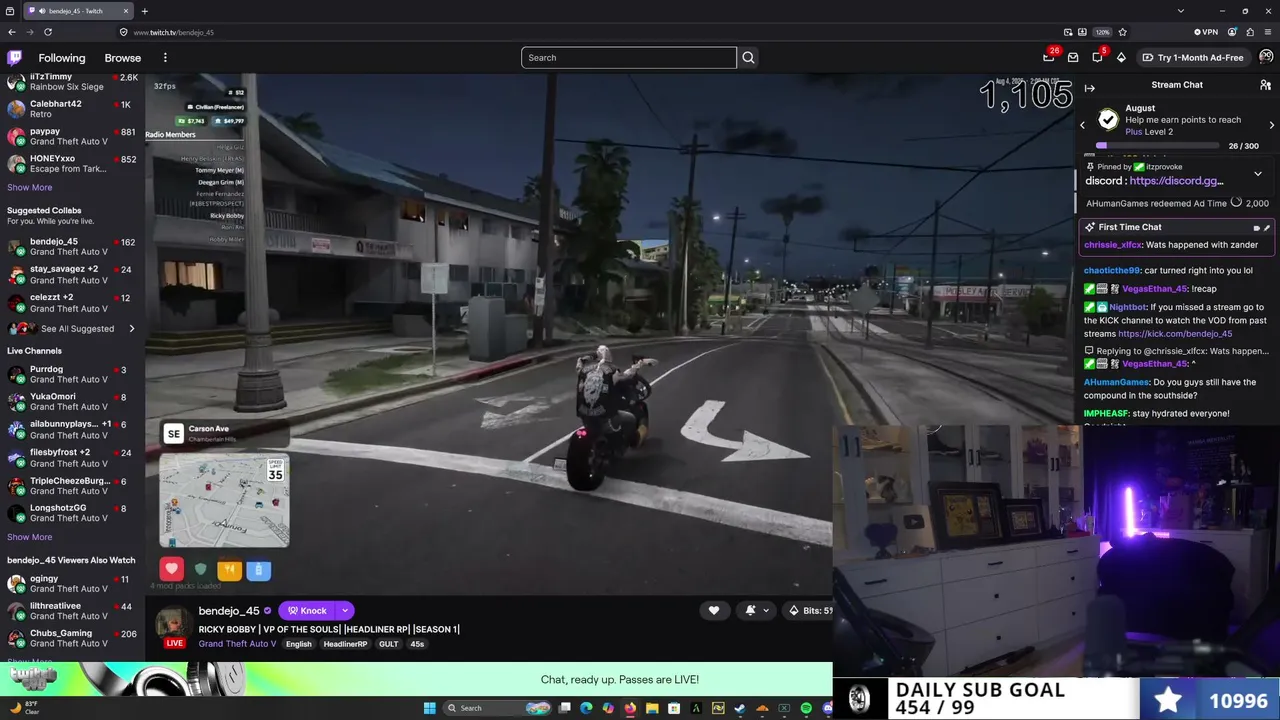The height and width of the screenshot is (720, 1280).
Task: Click the English stream tag
Action: click(299, 644)
